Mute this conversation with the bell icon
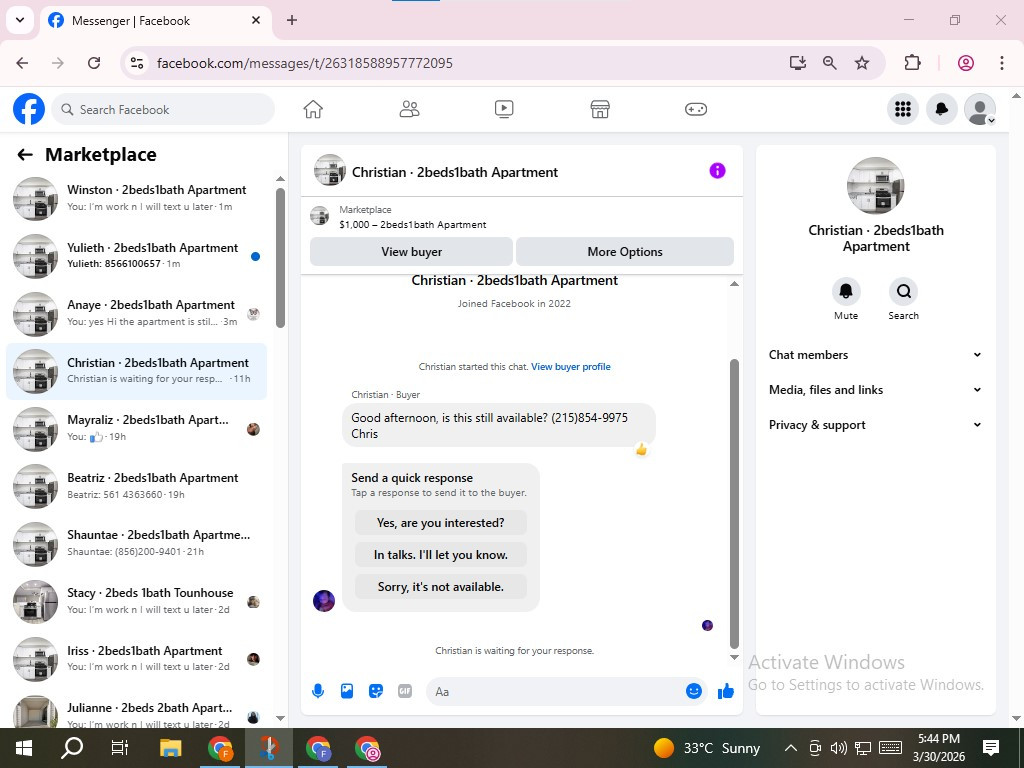Screen dimensions: 1024x768 846,291
